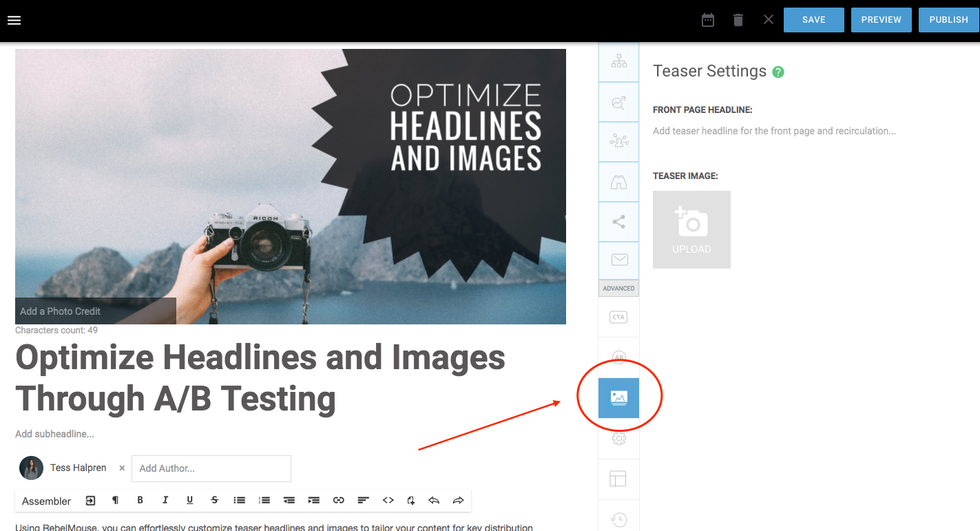Upload a teaser image
Viewport: 980px width, 531px height.
[691, 229]
